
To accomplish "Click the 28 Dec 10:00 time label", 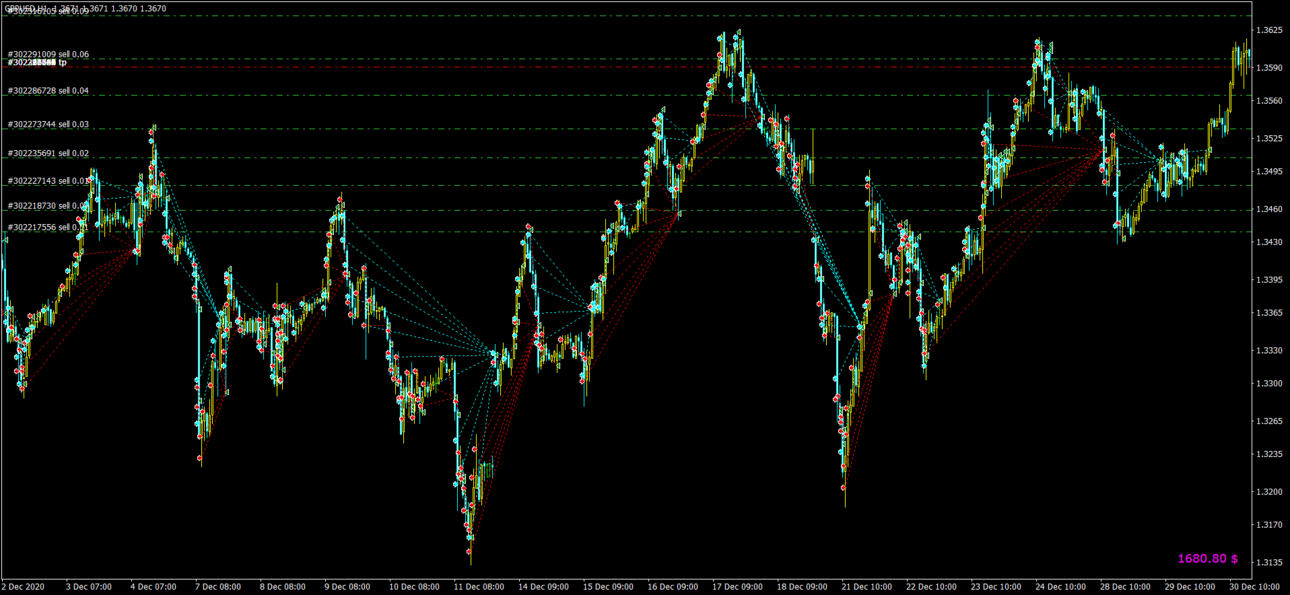I will coord(1126,587).
